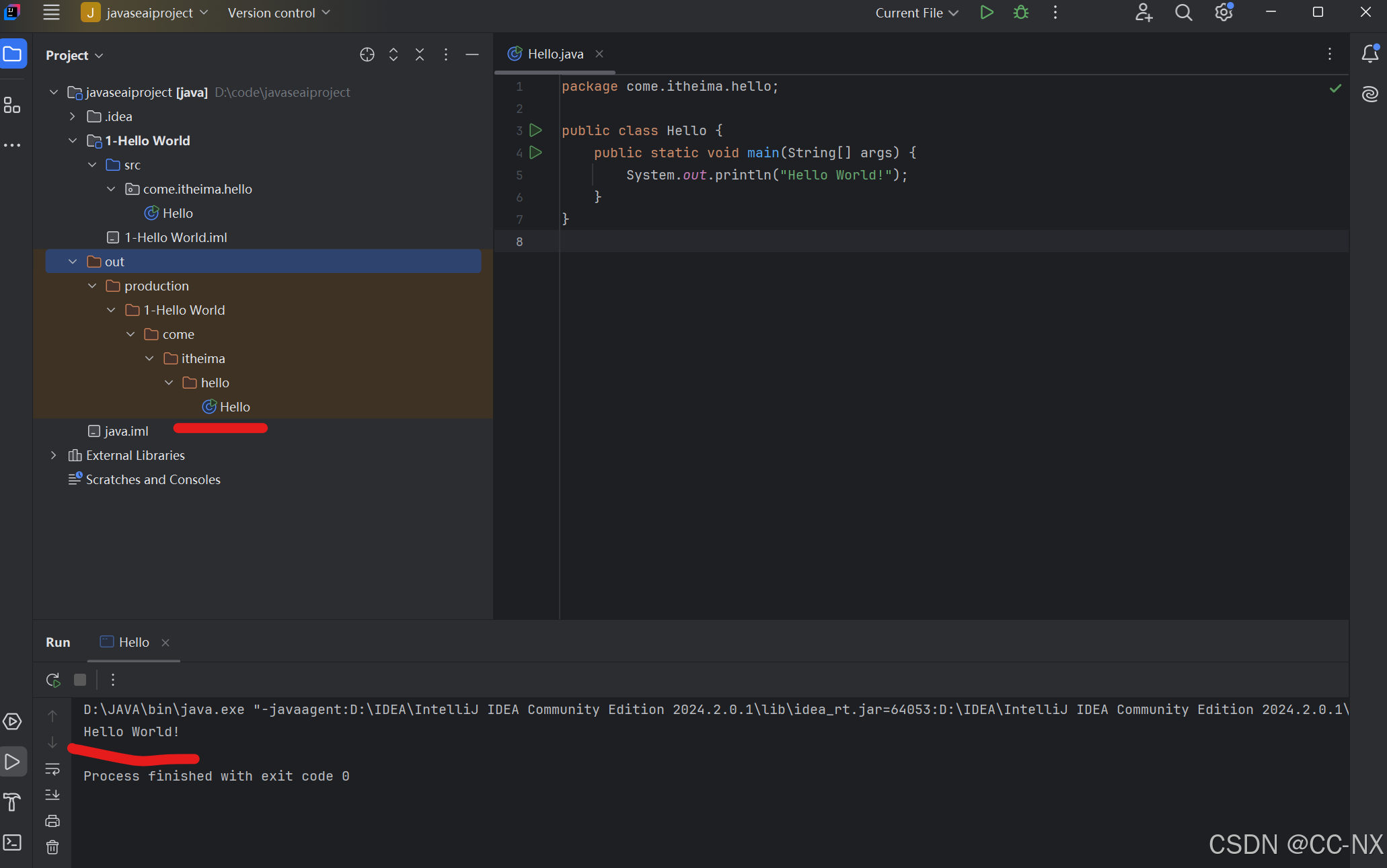Click Clear All trash icon in console
The width and height of the screenshot is (1387, 868).
(52, 847)
